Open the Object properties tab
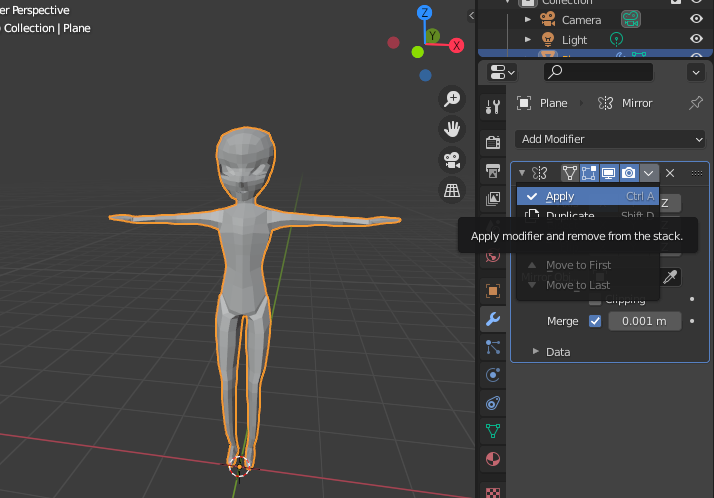 tap(493, 291)
